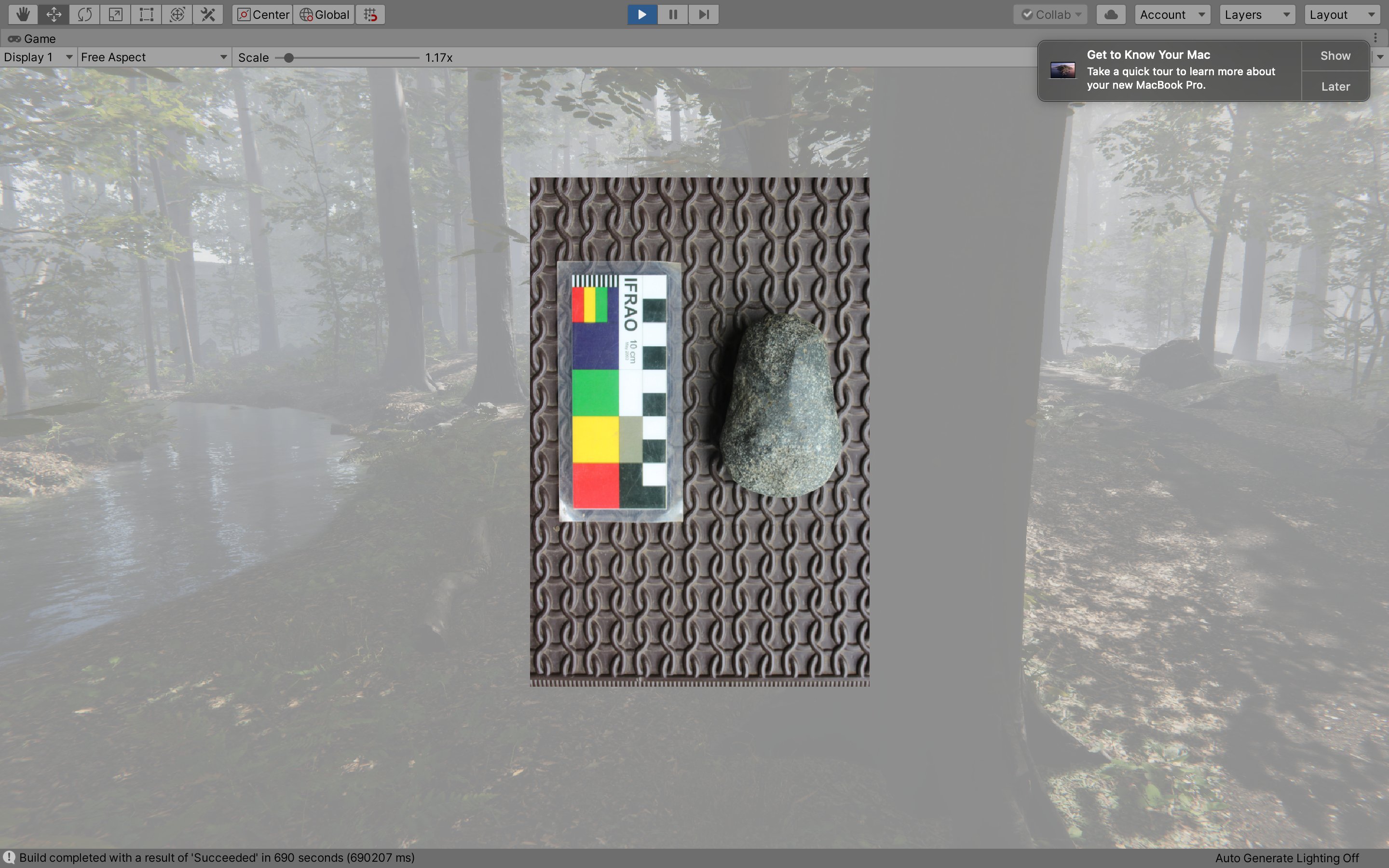
Task: Select the Hand tool
Action: coord(23,14)
